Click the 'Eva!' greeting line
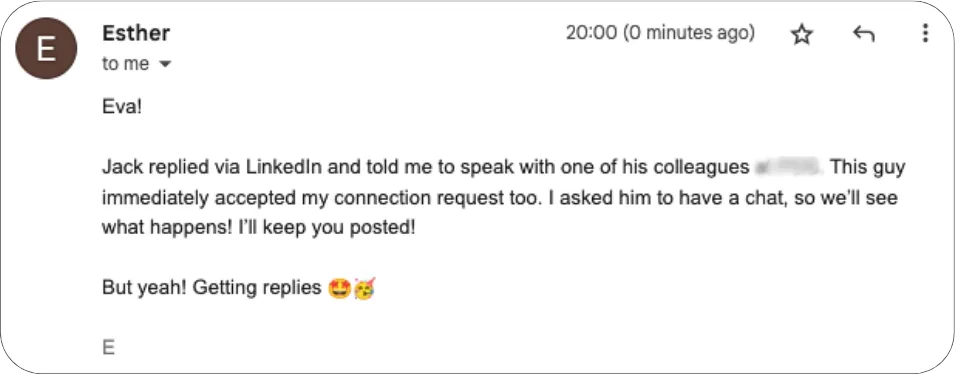Image resolution: width=955 pixels, height=374 pixels. [122, 108]
